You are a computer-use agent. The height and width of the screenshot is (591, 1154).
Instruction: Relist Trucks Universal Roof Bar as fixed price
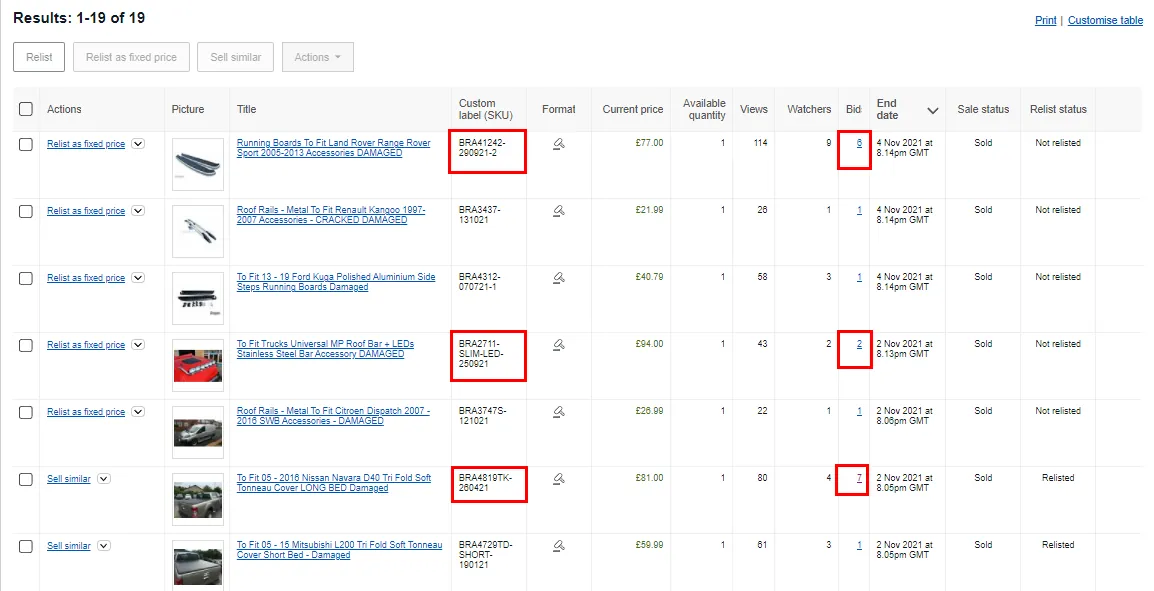(x=86, y=345)
